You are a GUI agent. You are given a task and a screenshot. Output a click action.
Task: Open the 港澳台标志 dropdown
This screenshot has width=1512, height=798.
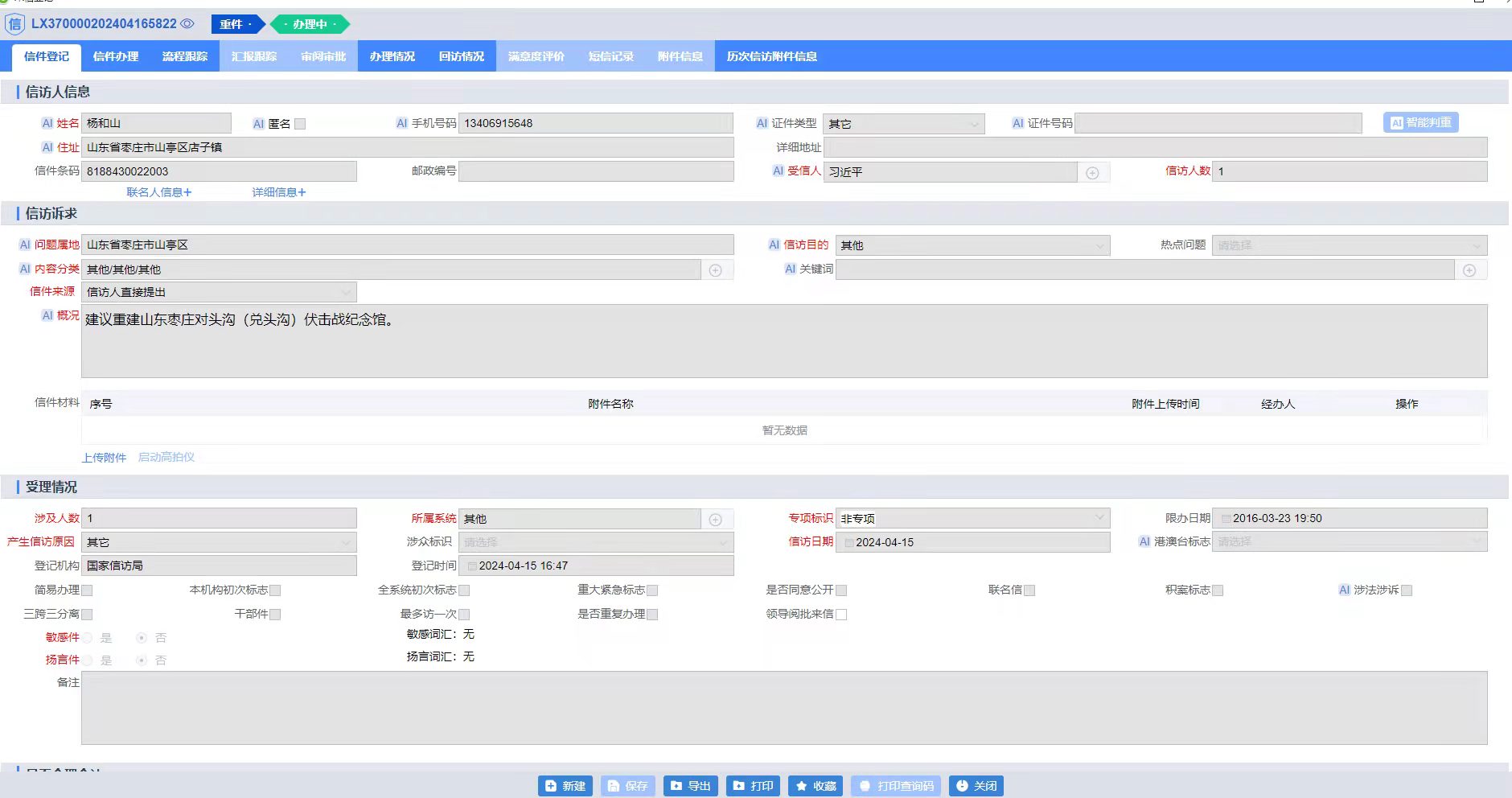coord(1350,542)
